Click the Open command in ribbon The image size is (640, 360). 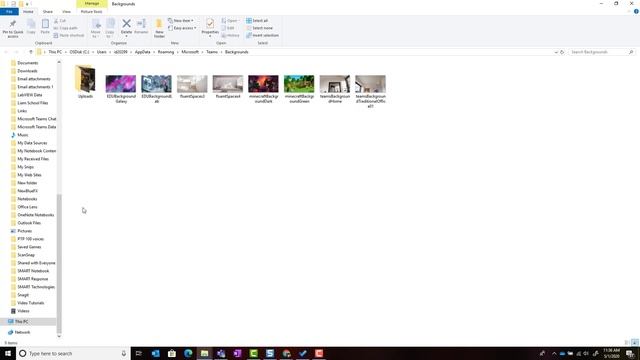coord(230,20)
